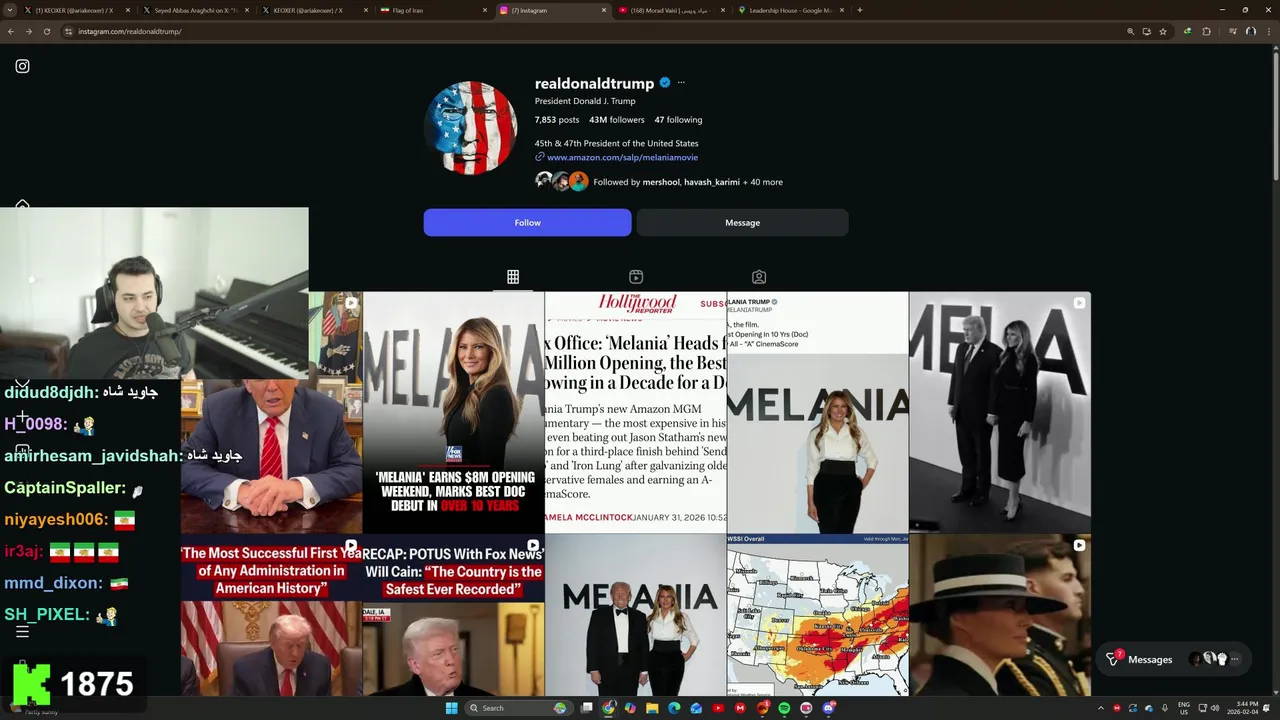Screen dimensions: 1280x720
Task: Open Microsoft Edge from the taskbar
Action: (x=674, y=708)
